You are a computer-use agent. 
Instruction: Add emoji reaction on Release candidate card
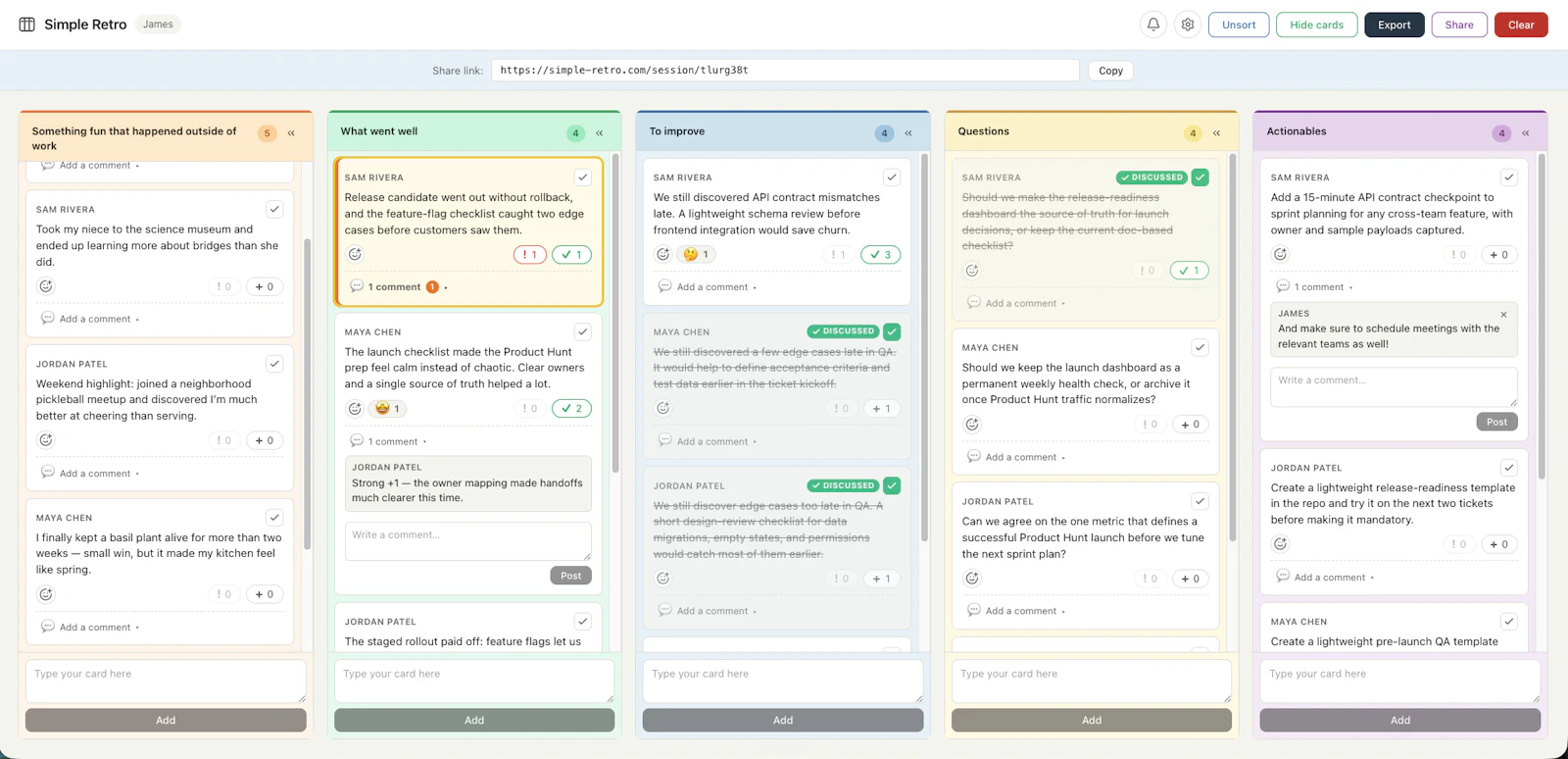point(355,254)
